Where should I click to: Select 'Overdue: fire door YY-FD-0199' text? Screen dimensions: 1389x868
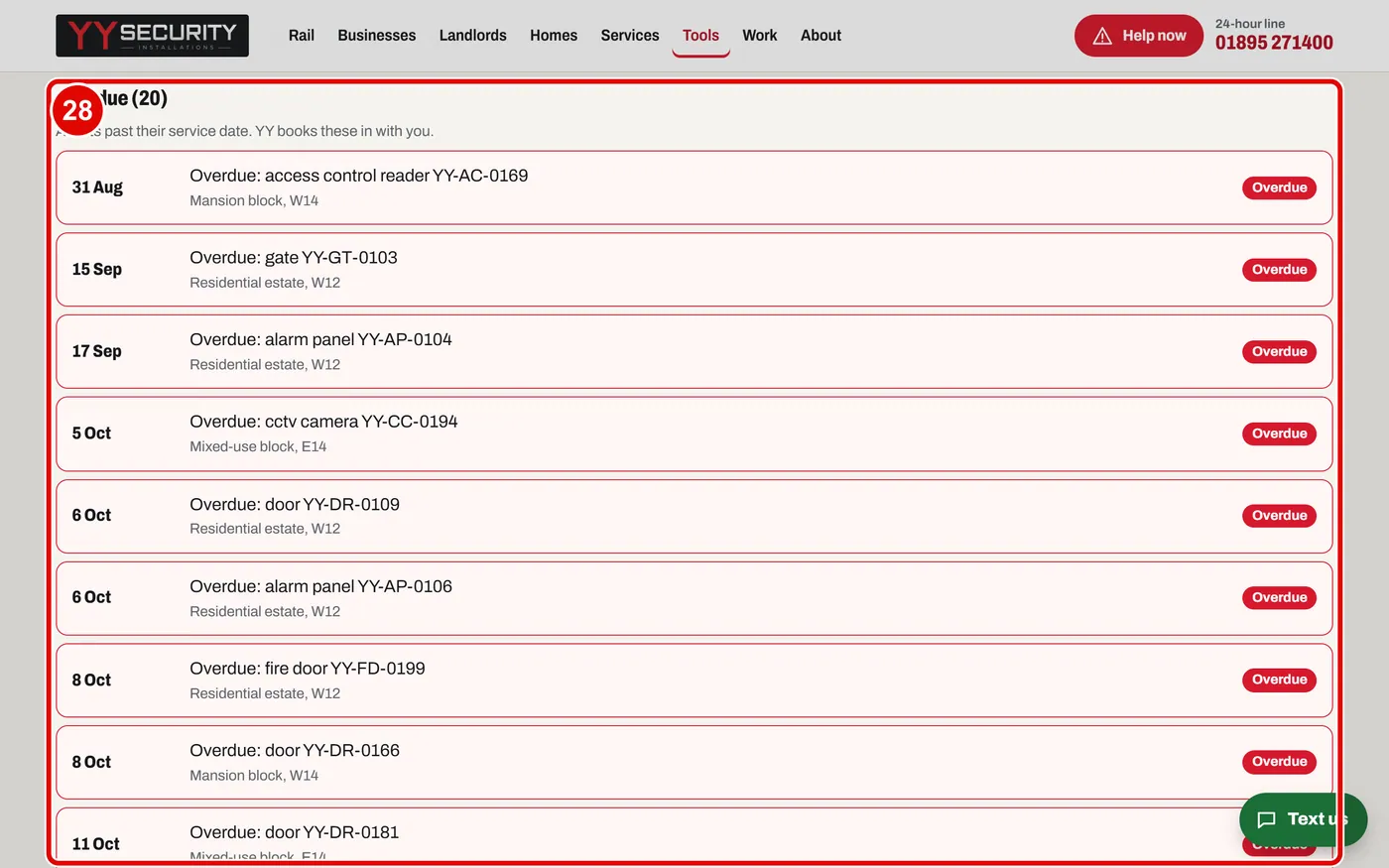pos(308,669)
